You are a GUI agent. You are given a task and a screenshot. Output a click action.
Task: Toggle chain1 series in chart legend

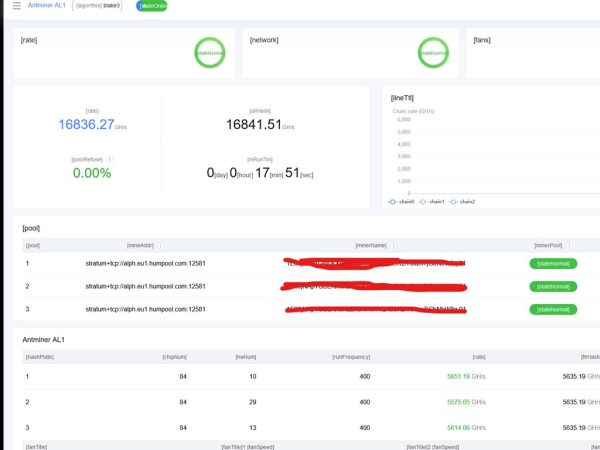coord(432,202)
